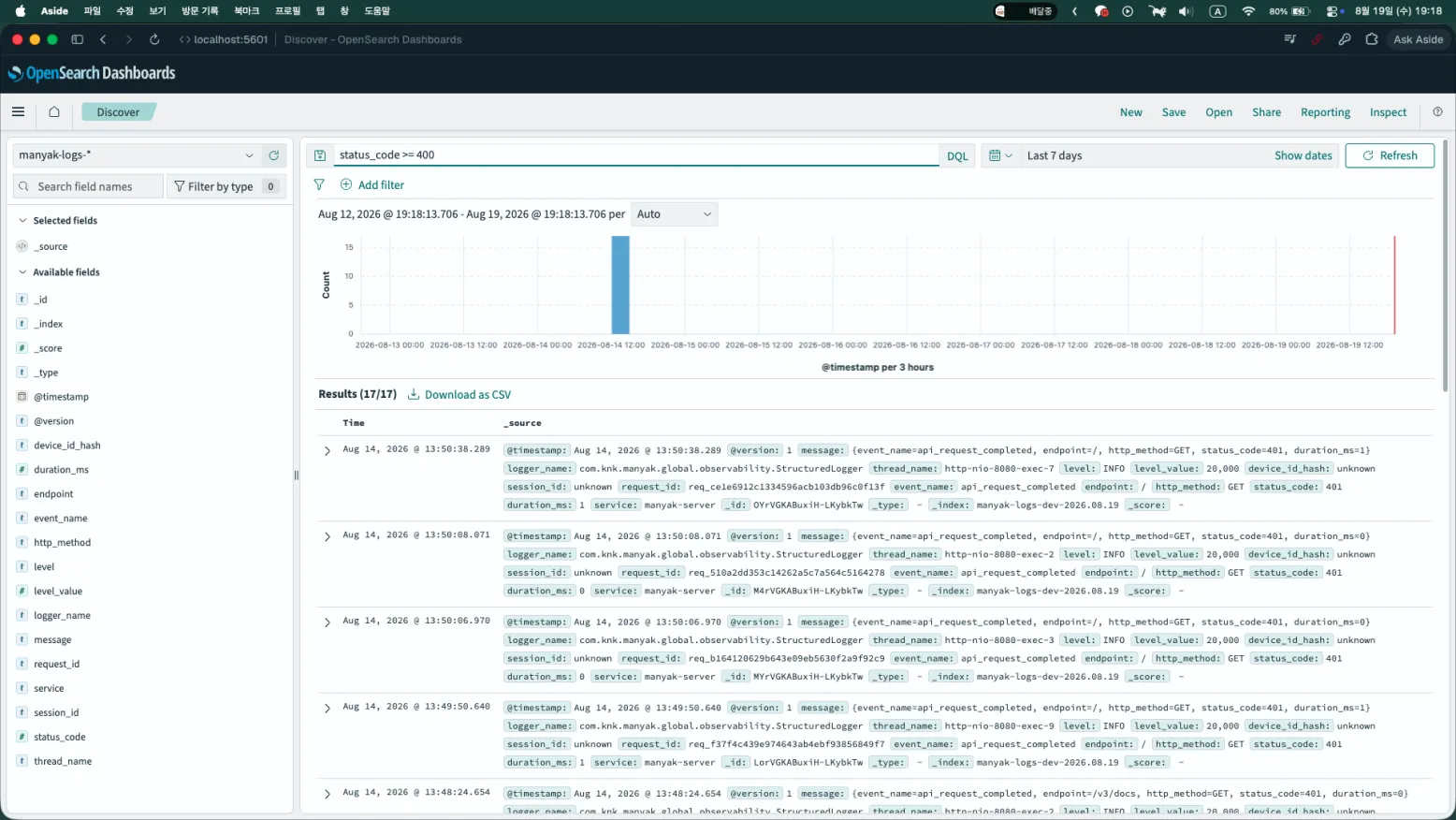Open the Reporting menu
Screen dimensions: 1456x820
[x=1325, y=112]
